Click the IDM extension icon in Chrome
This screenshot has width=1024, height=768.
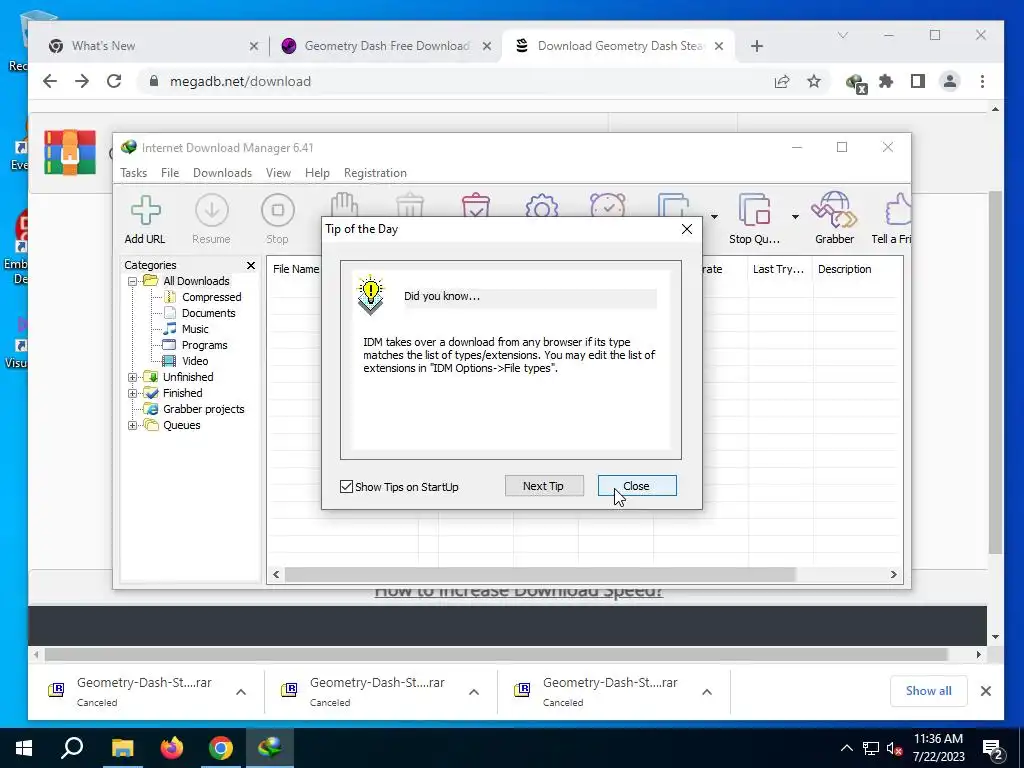click(x=856, y=83)
